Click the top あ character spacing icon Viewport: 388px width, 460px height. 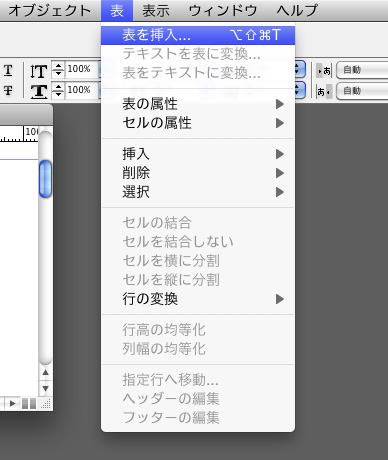(324, 71)
